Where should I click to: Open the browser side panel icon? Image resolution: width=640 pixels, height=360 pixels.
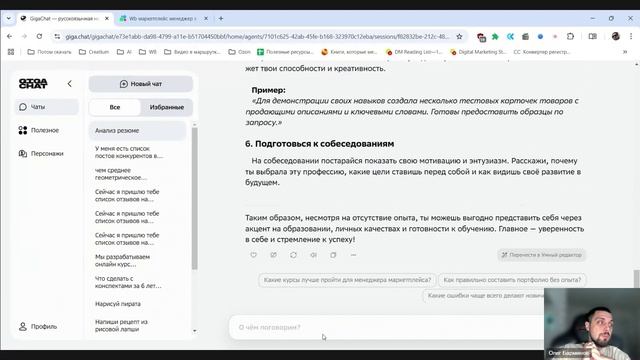click(x=593, y=36)
